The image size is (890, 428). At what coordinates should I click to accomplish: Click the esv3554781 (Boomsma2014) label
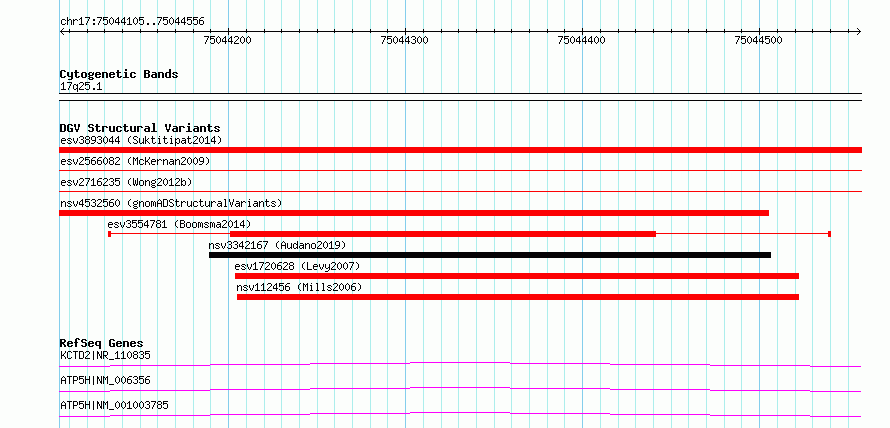179,224
